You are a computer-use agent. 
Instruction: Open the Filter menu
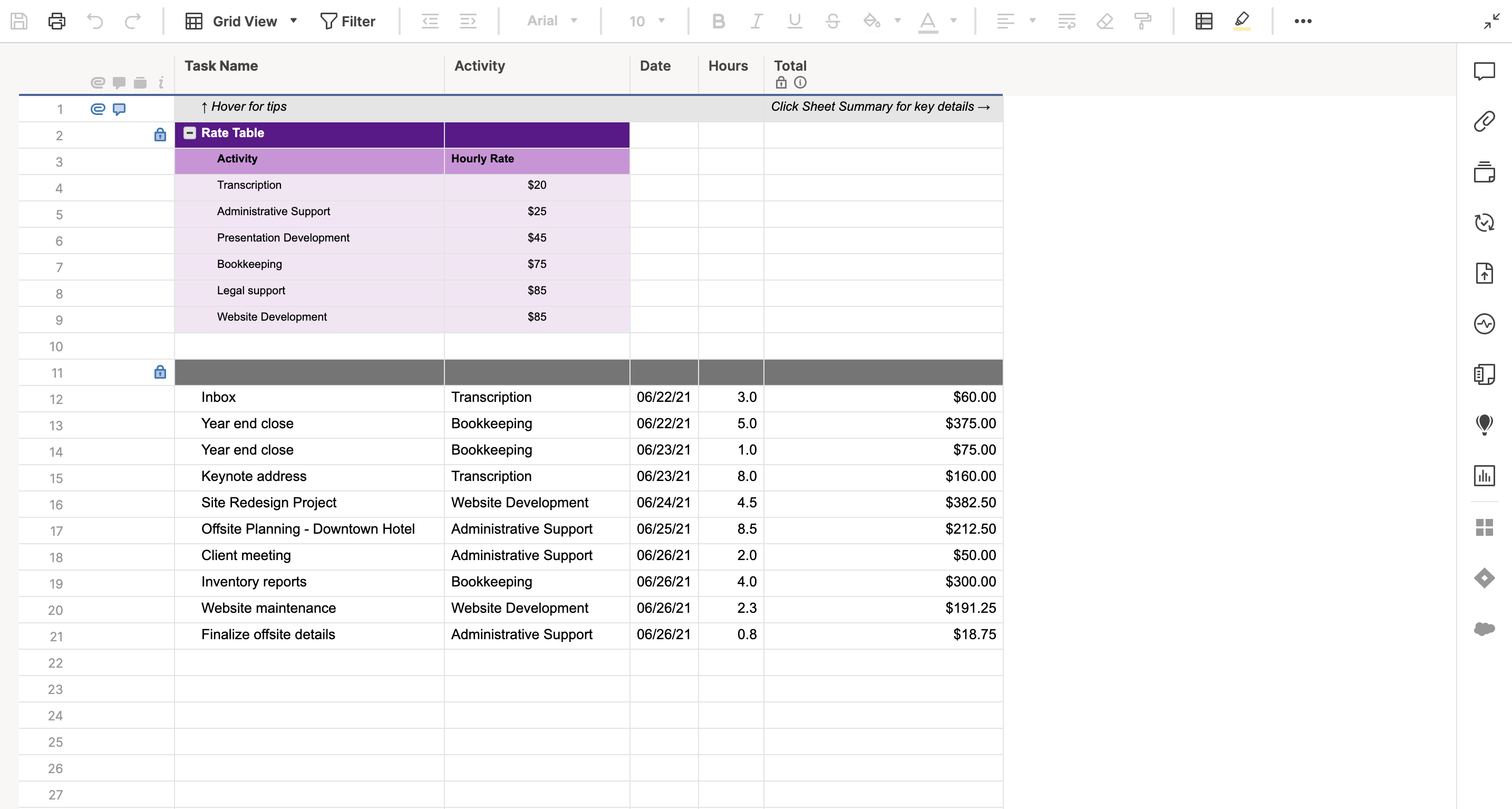point(347,21)
